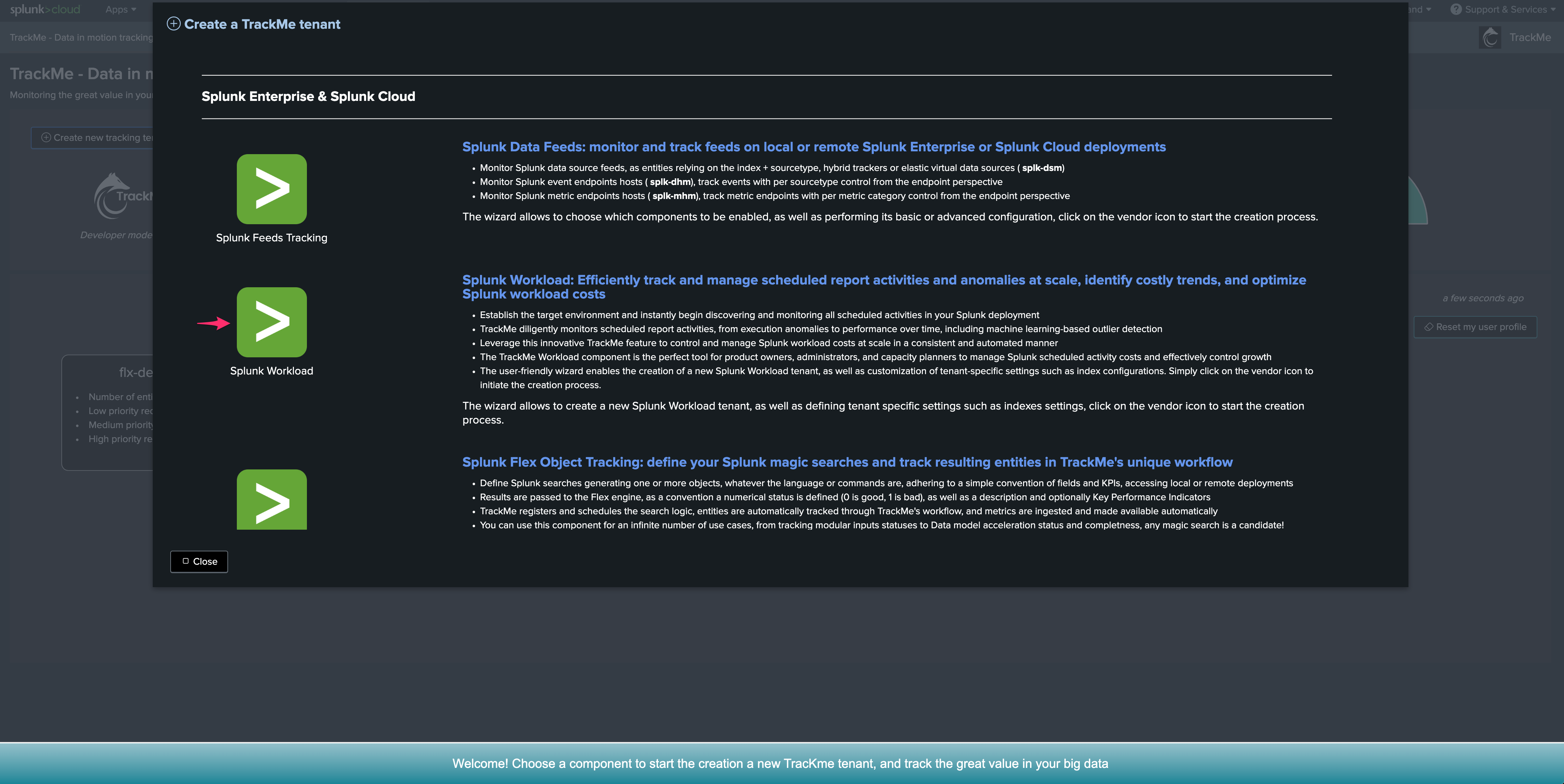Click Reset my user profile button
Image resolution: width=1564 pixels, height=784 pixels.
(x=1475, y=327)
